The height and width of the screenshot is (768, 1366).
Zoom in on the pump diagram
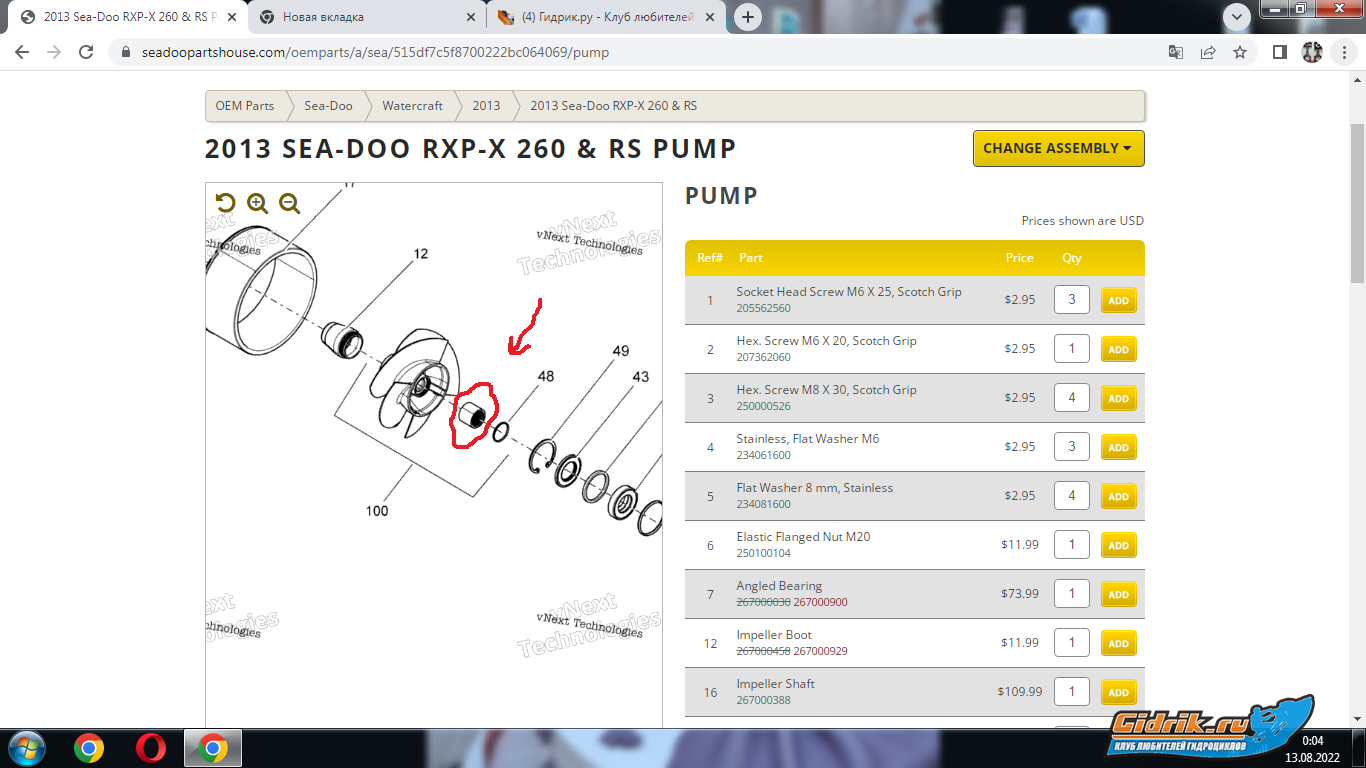pyautogui.click(x=257, y=204)
